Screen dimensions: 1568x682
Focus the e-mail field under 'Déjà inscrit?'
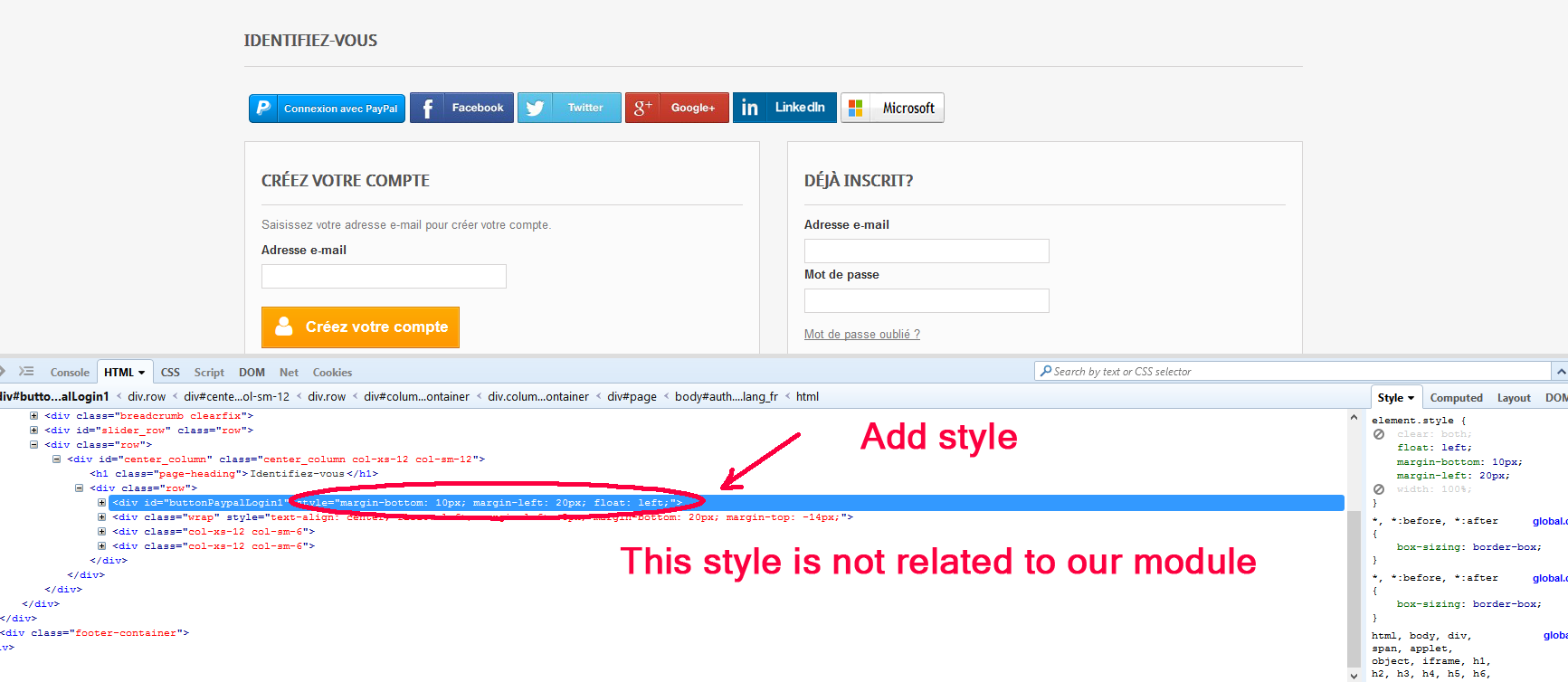point(927,251)
